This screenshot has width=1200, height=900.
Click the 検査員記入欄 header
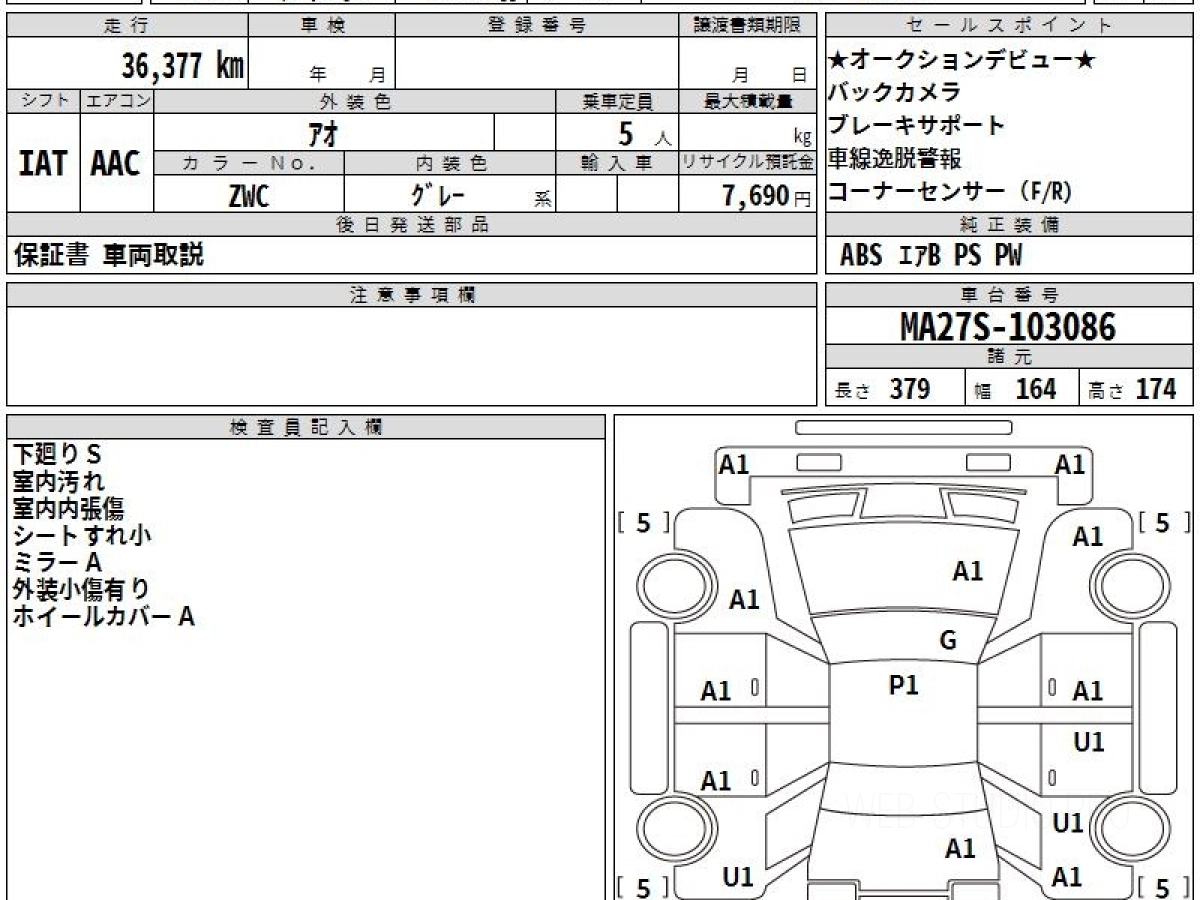[x=306, y=427]
